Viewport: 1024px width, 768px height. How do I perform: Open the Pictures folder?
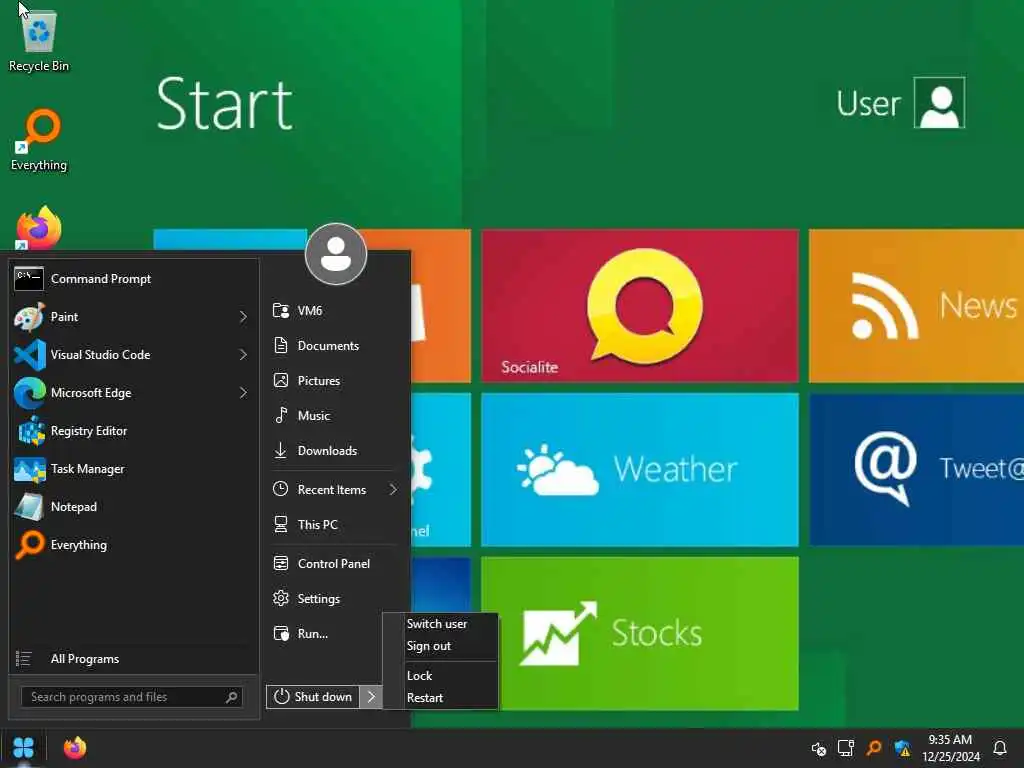coord(334,380)
